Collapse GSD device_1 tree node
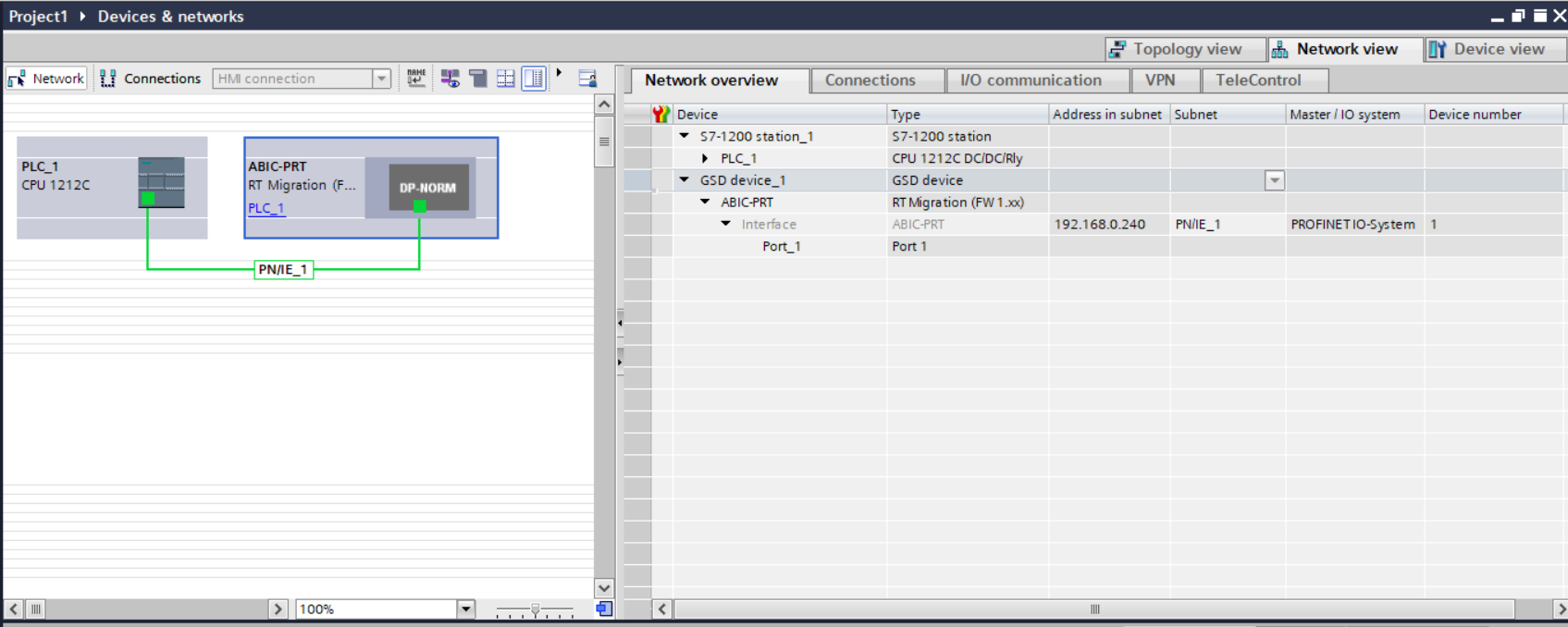 click(x=685, y=180)
